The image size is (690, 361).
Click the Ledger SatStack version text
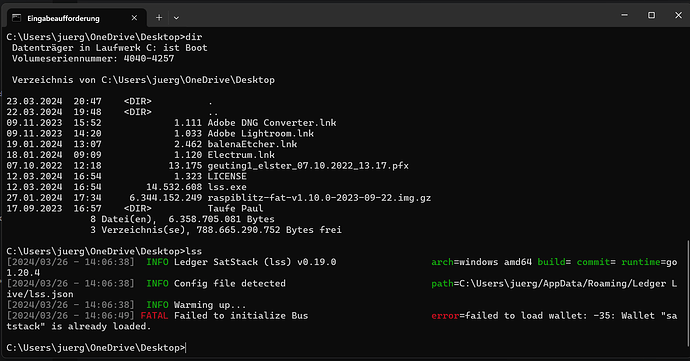point(255,262)
